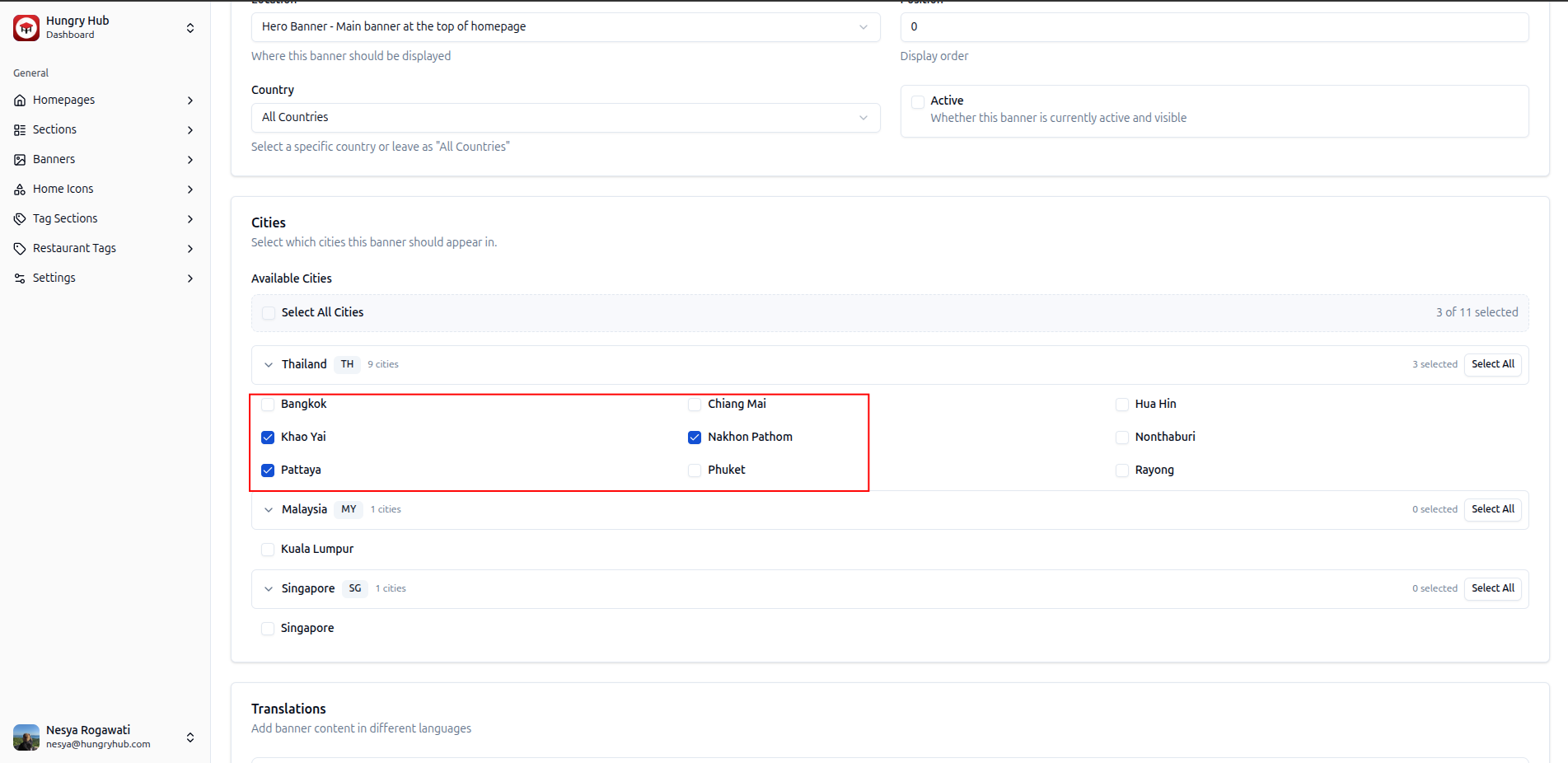This screenshot has height=763, width=1568.
Task: Click the Tag Sections tags icon
Action: [x=20, y=219]
